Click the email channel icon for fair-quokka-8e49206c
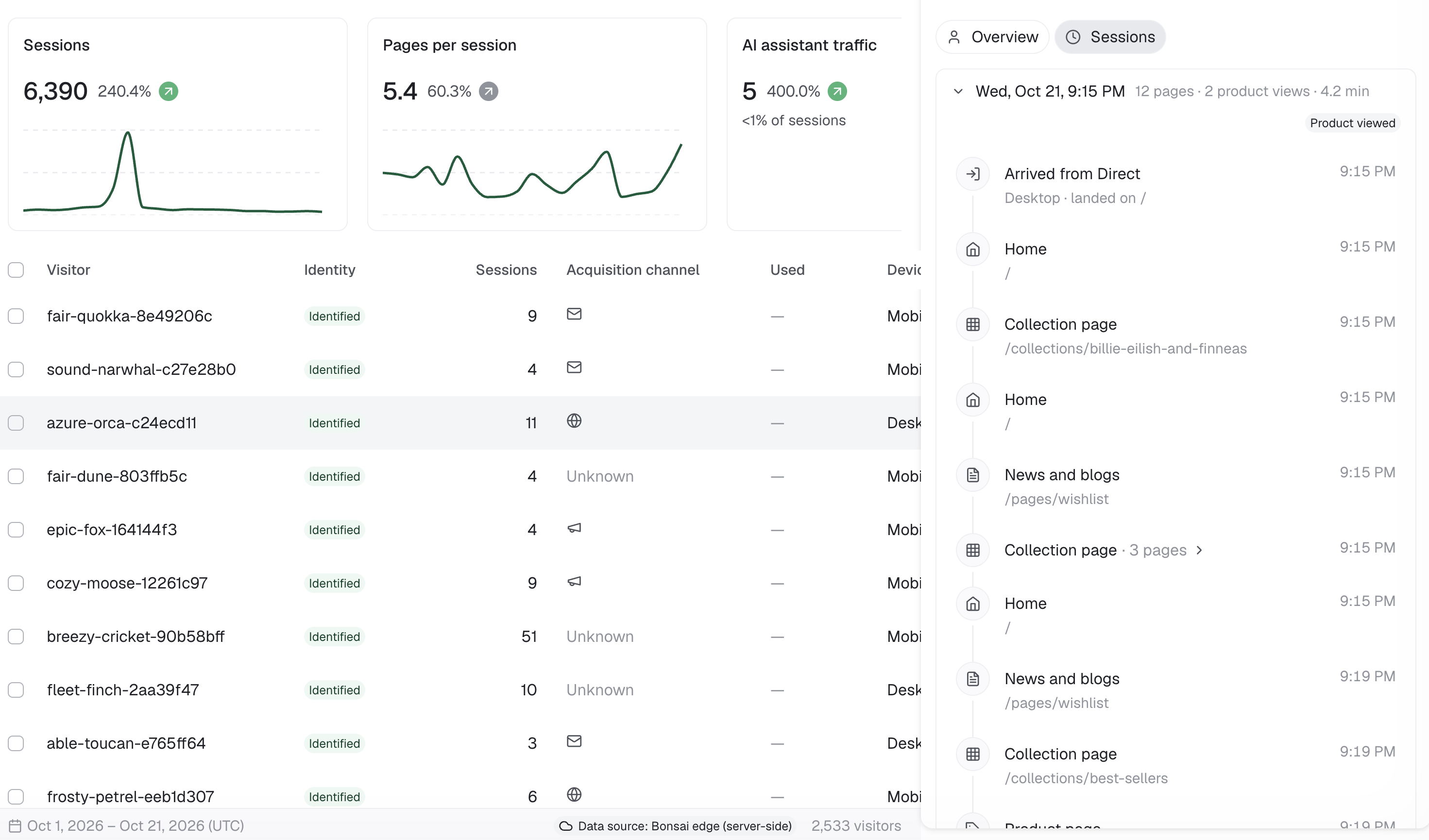 click(x=574, y=314)
